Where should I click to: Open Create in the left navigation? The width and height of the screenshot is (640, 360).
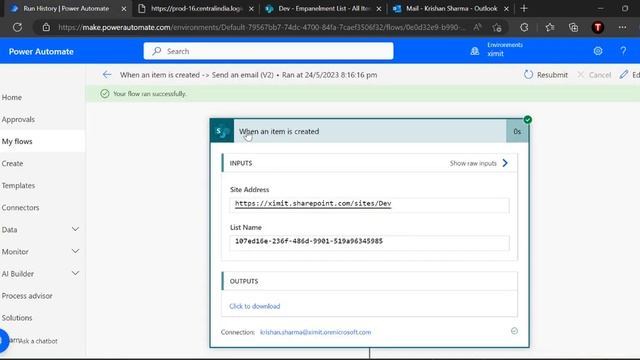click(x=12, y=163)
